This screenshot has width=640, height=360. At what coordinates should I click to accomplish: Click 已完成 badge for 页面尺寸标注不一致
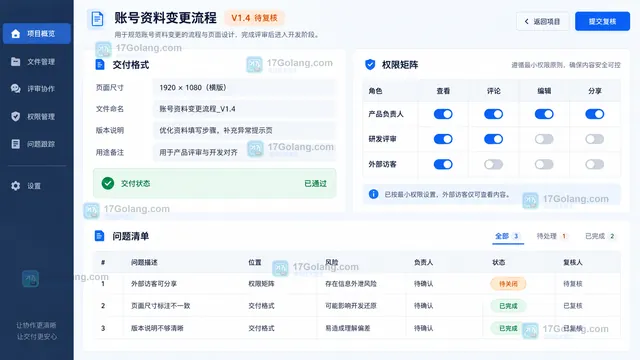click(508, 306)
